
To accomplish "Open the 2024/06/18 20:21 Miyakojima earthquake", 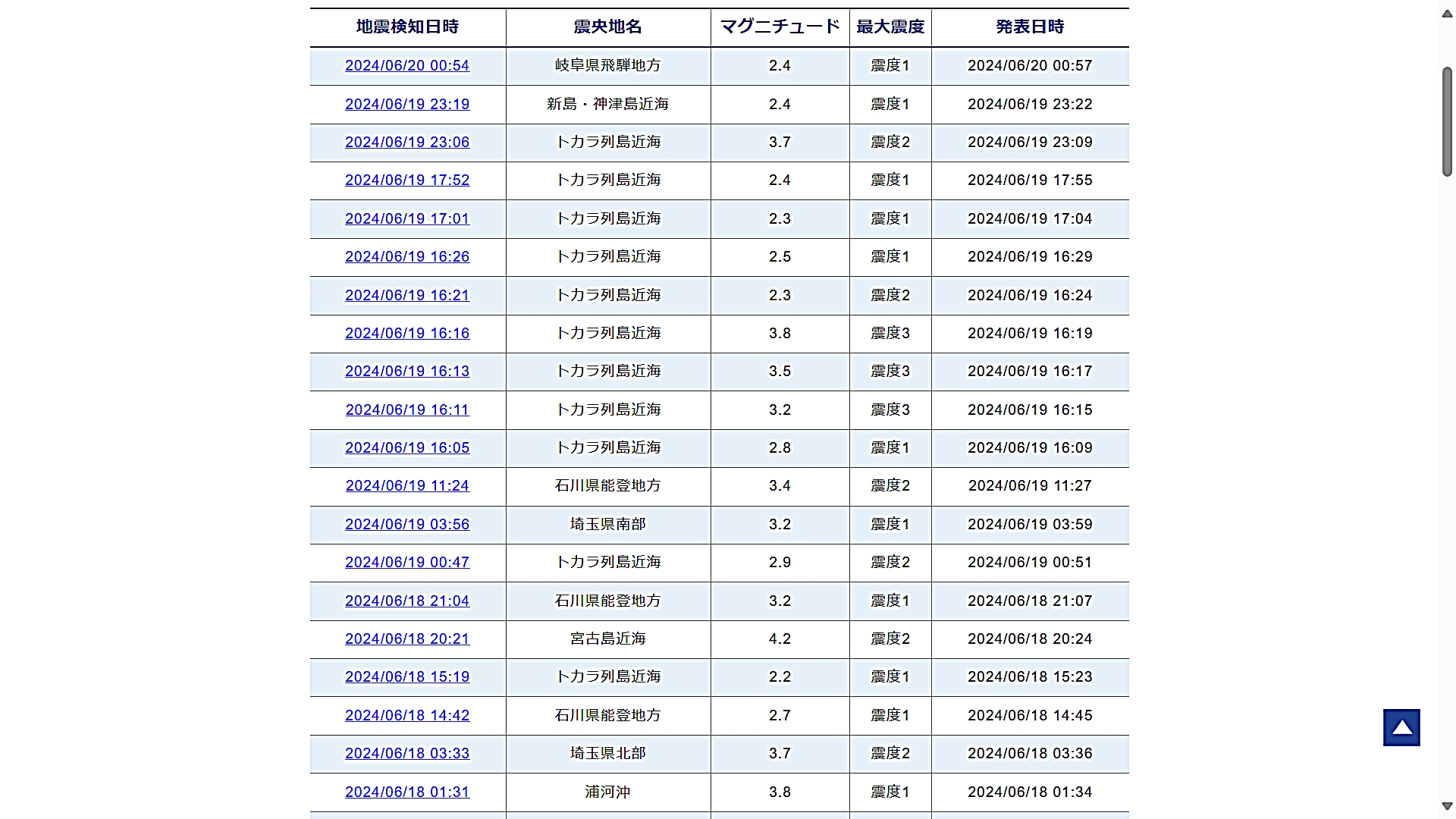I will (x=407, y=639).
